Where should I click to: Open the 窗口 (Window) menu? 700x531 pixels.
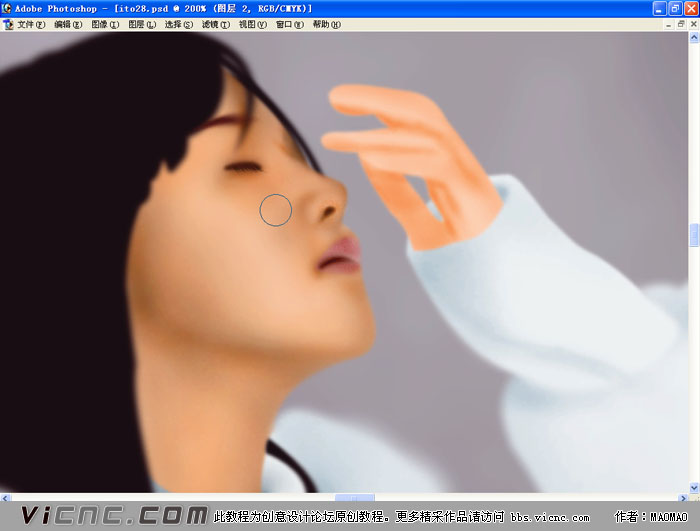point(290,25)
